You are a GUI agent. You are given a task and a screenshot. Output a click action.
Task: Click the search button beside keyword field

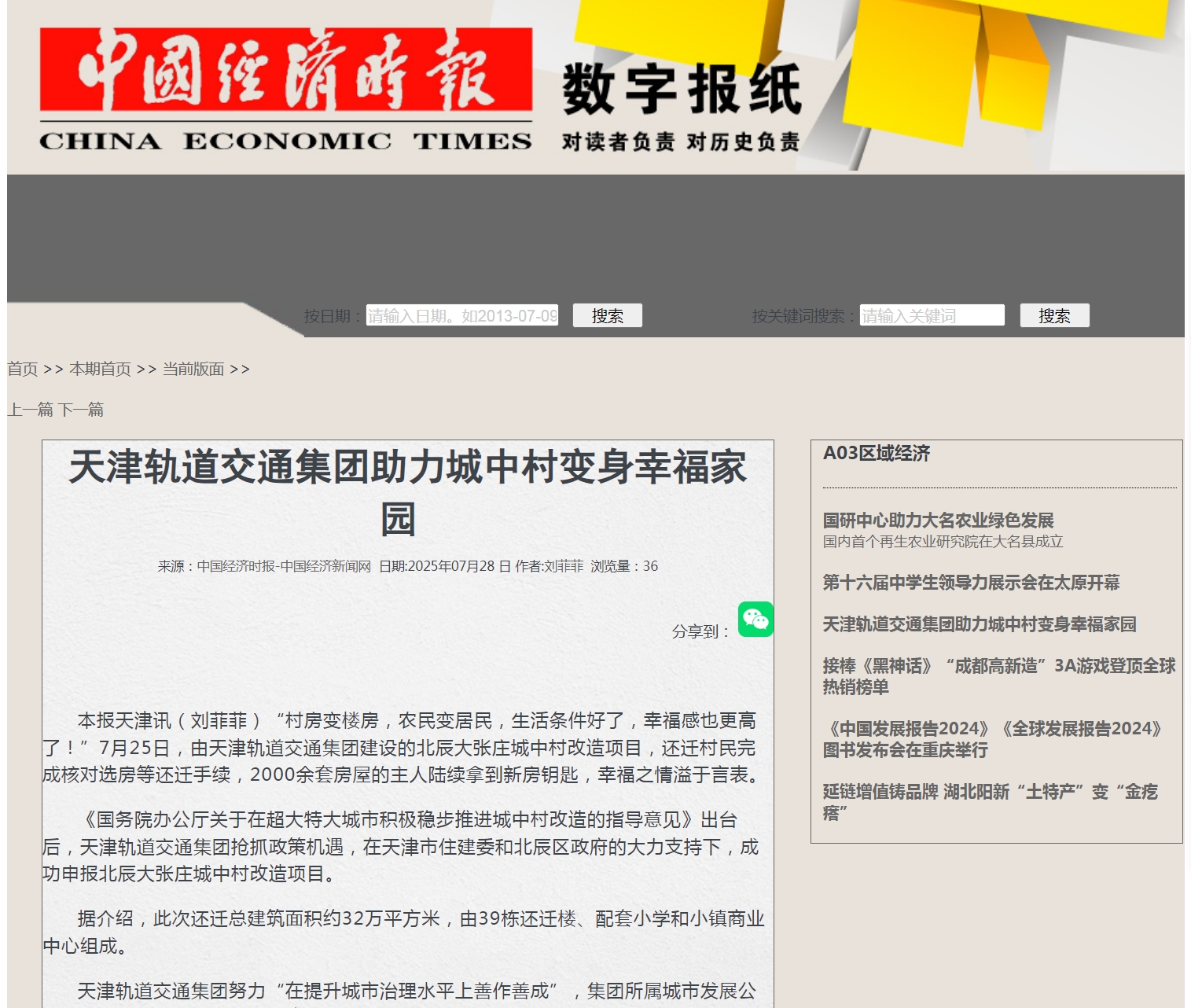click(x=1054, y=315)
